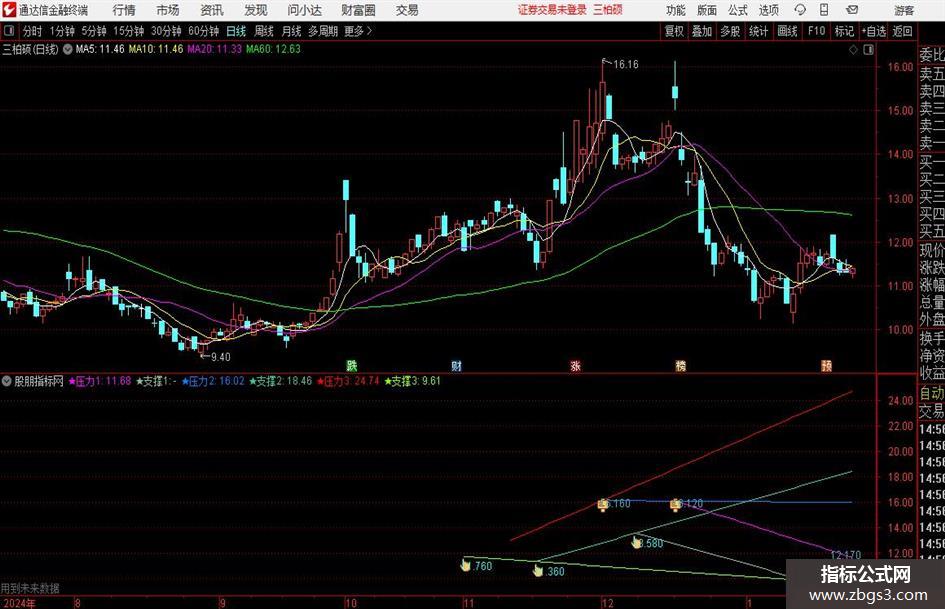This screenshot has width=945, height=609.
Task: Click the 画线 drawing tools button
Action: tap(787, 31)
